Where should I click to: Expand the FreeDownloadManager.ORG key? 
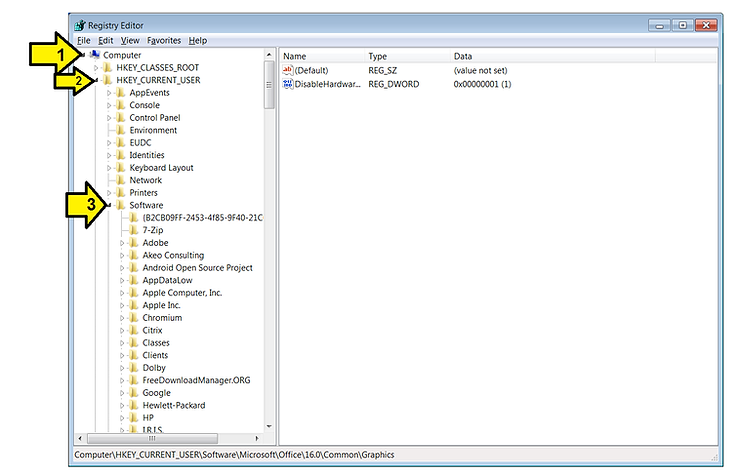(x=122, y=380)
